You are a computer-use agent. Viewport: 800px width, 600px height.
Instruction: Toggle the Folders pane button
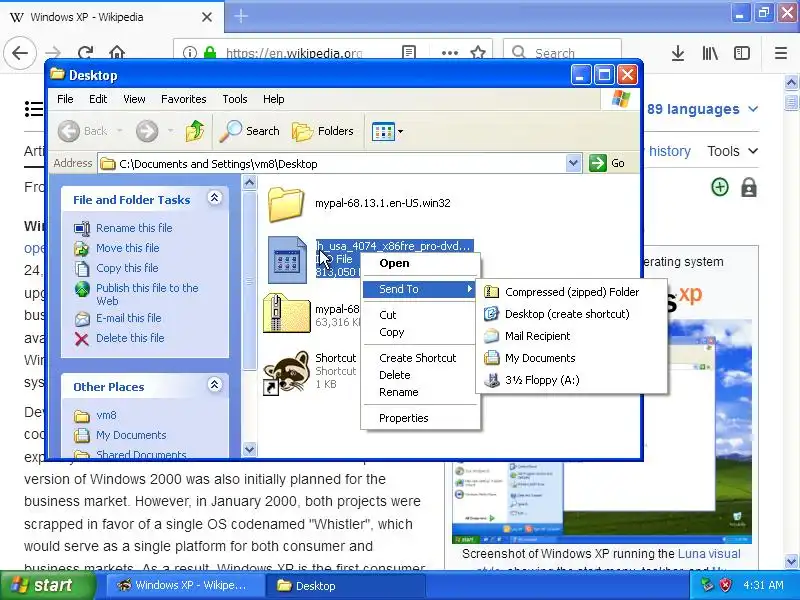(322, 131)
